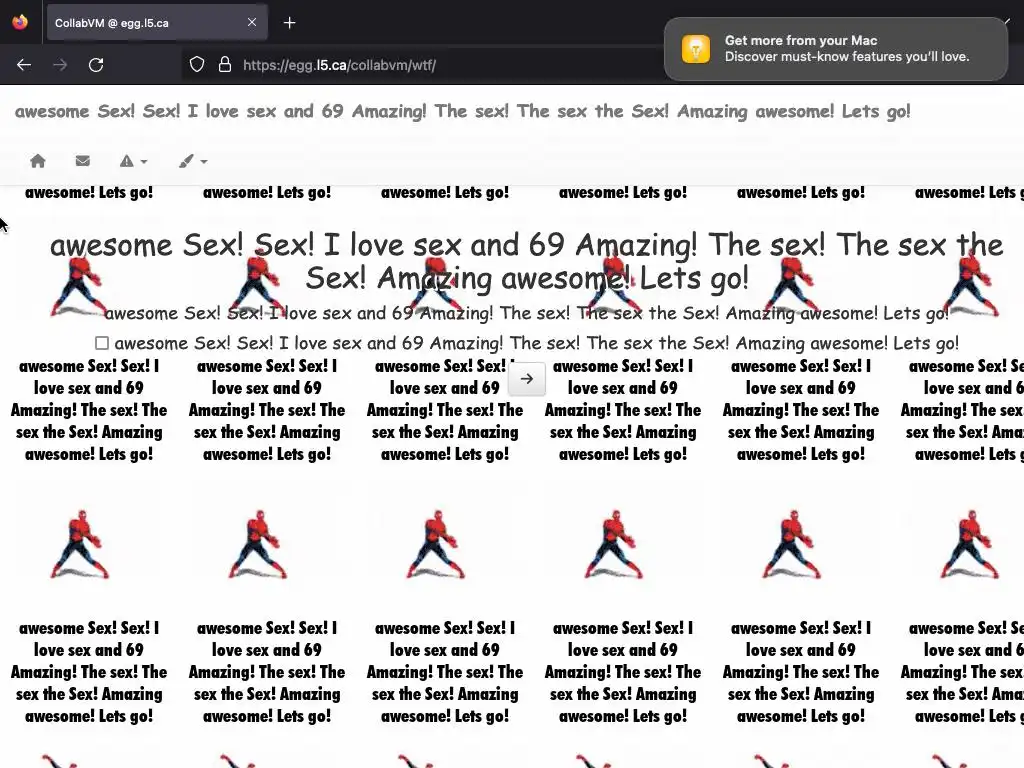1024x768 pixels.
Task: Open a new tab with plus button
Action: click(x=289, y=23)
